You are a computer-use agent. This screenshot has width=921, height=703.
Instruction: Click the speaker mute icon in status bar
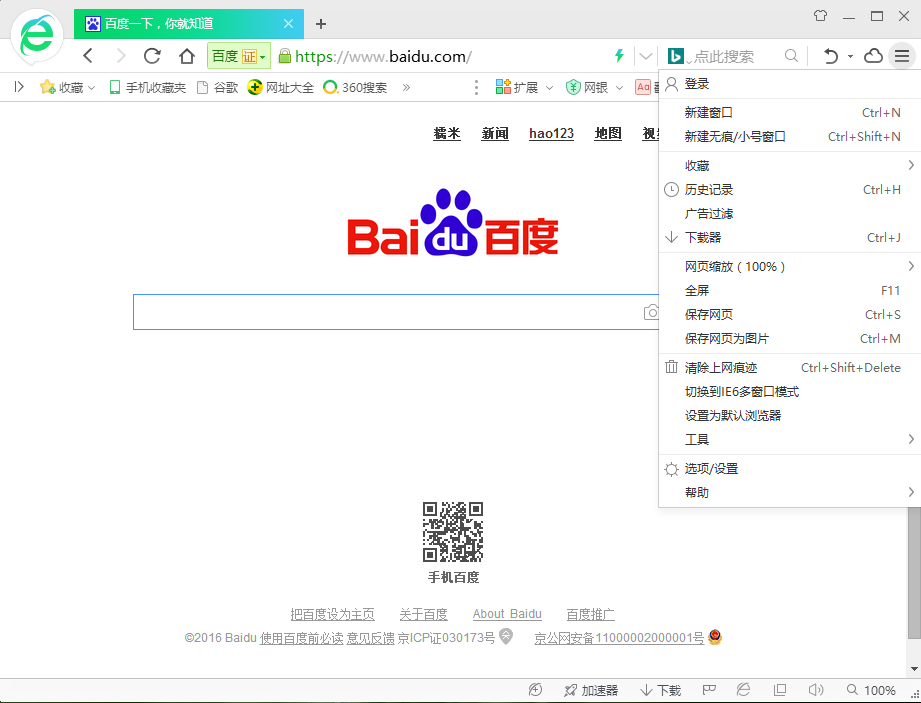[816, 690]
